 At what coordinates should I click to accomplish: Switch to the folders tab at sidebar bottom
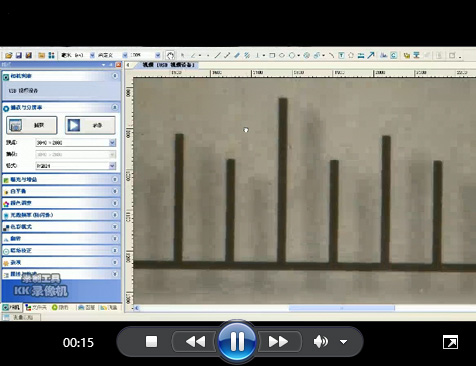pos(36,307)
